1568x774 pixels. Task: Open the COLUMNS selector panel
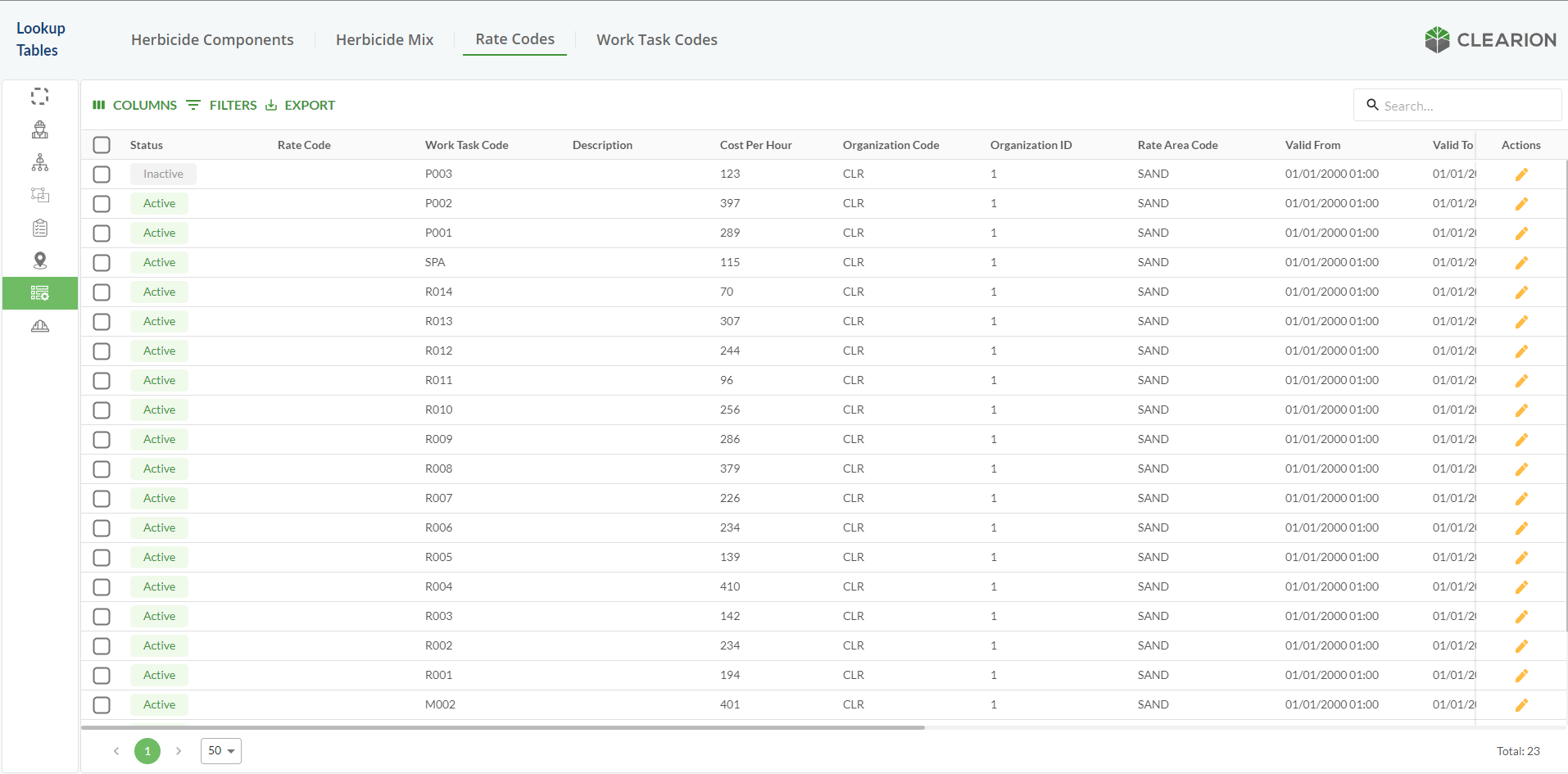[x=135, y=105]
